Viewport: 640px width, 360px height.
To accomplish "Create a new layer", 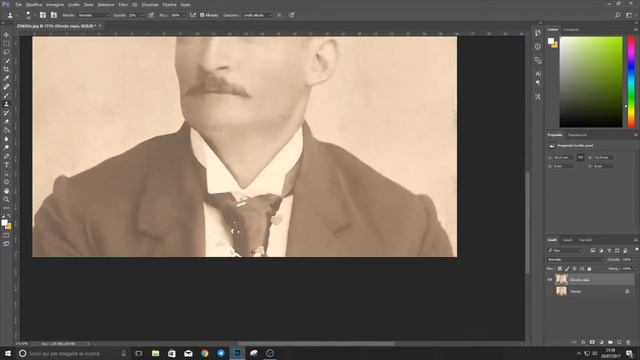I will pos(619,342).
